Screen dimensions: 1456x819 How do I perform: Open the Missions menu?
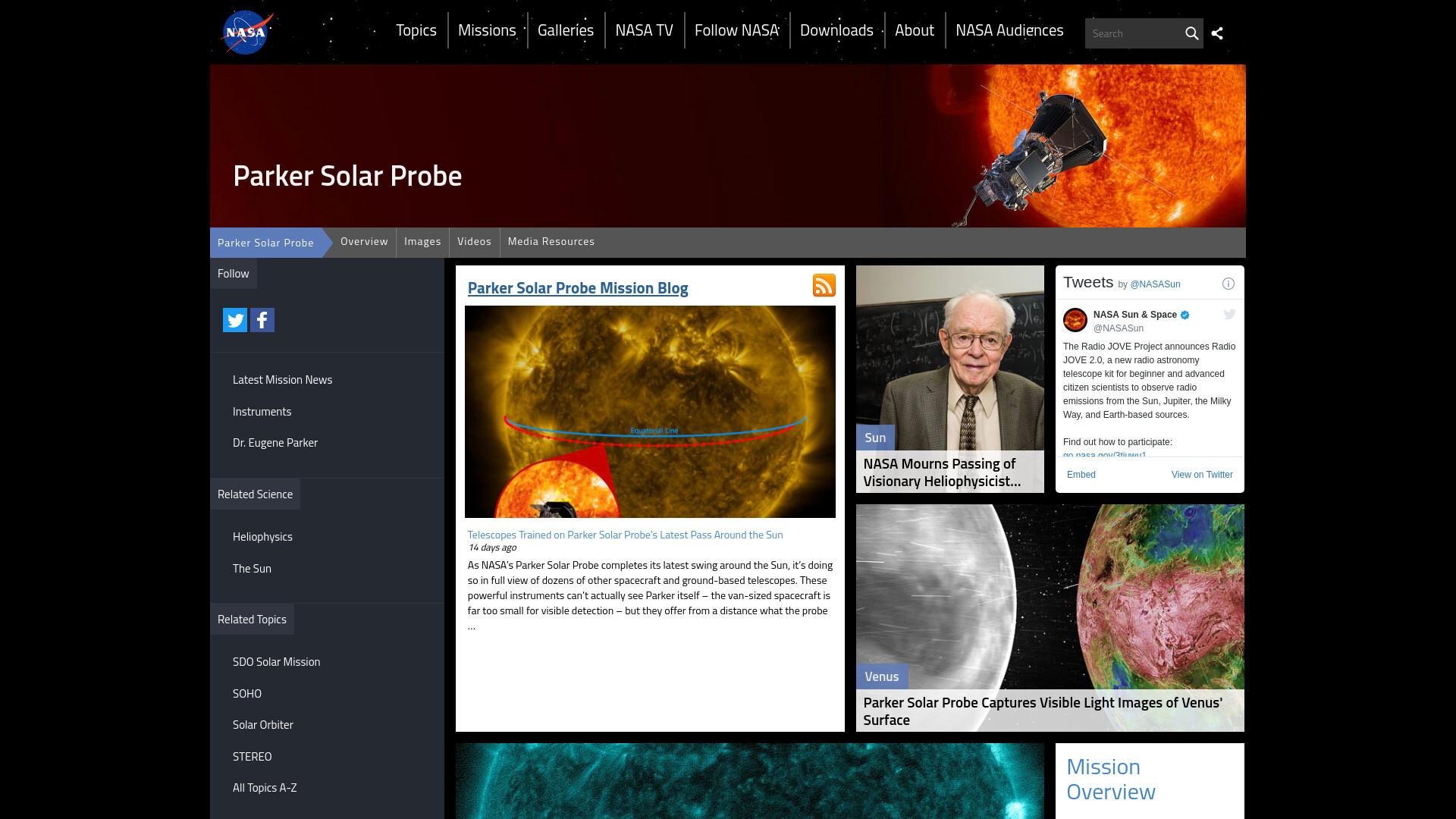point(487,30)
